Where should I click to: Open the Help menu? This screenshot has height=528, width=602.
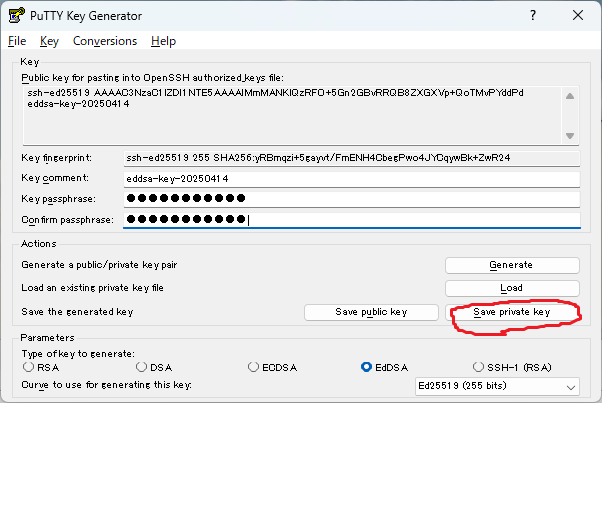[x=163, y=41]
